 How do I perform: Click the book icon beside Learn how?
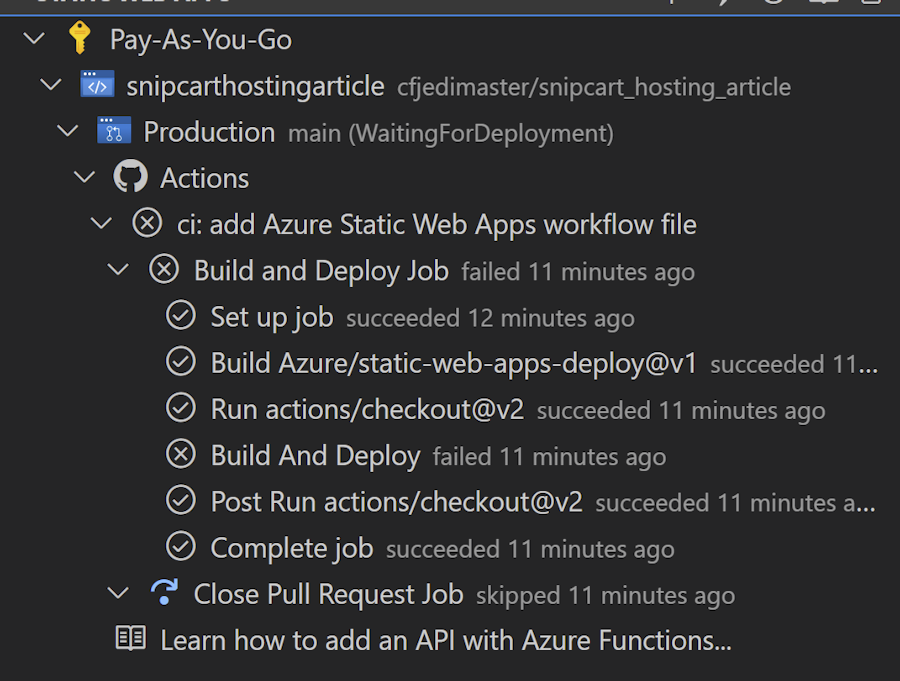131,639
